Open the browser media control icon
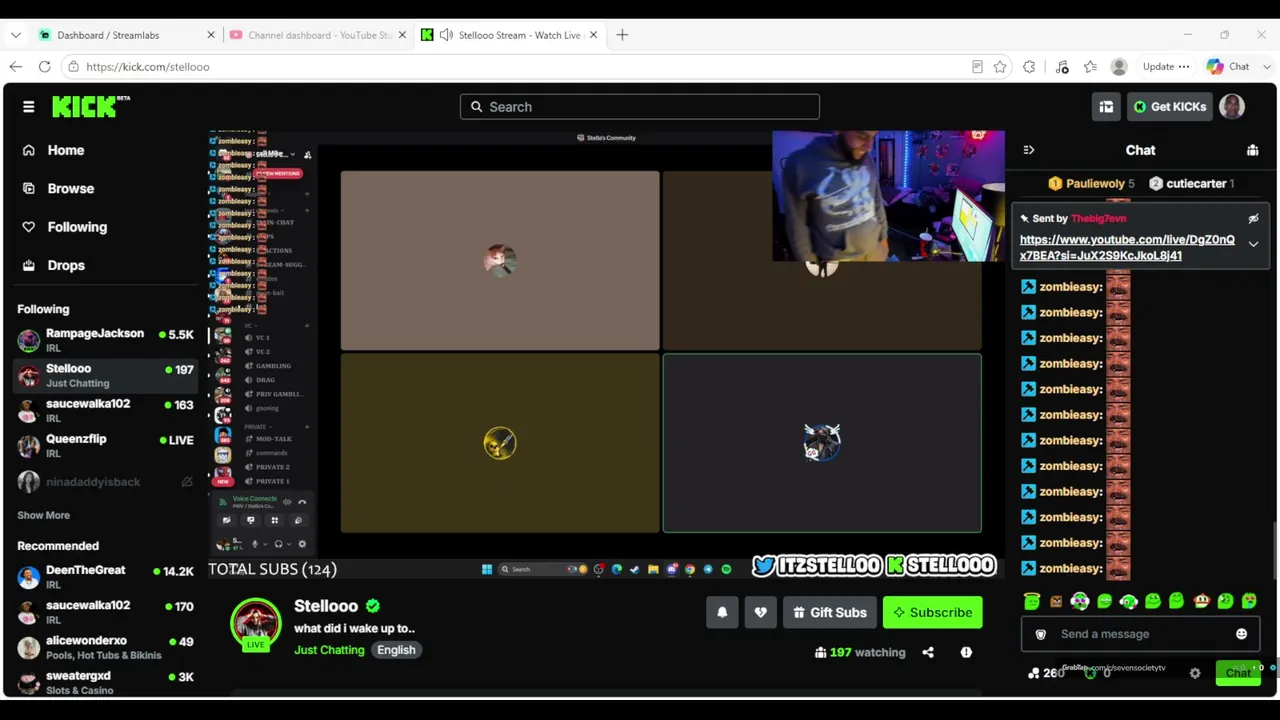Screen dimensions: 1280x720 [x=1062, y=67]
